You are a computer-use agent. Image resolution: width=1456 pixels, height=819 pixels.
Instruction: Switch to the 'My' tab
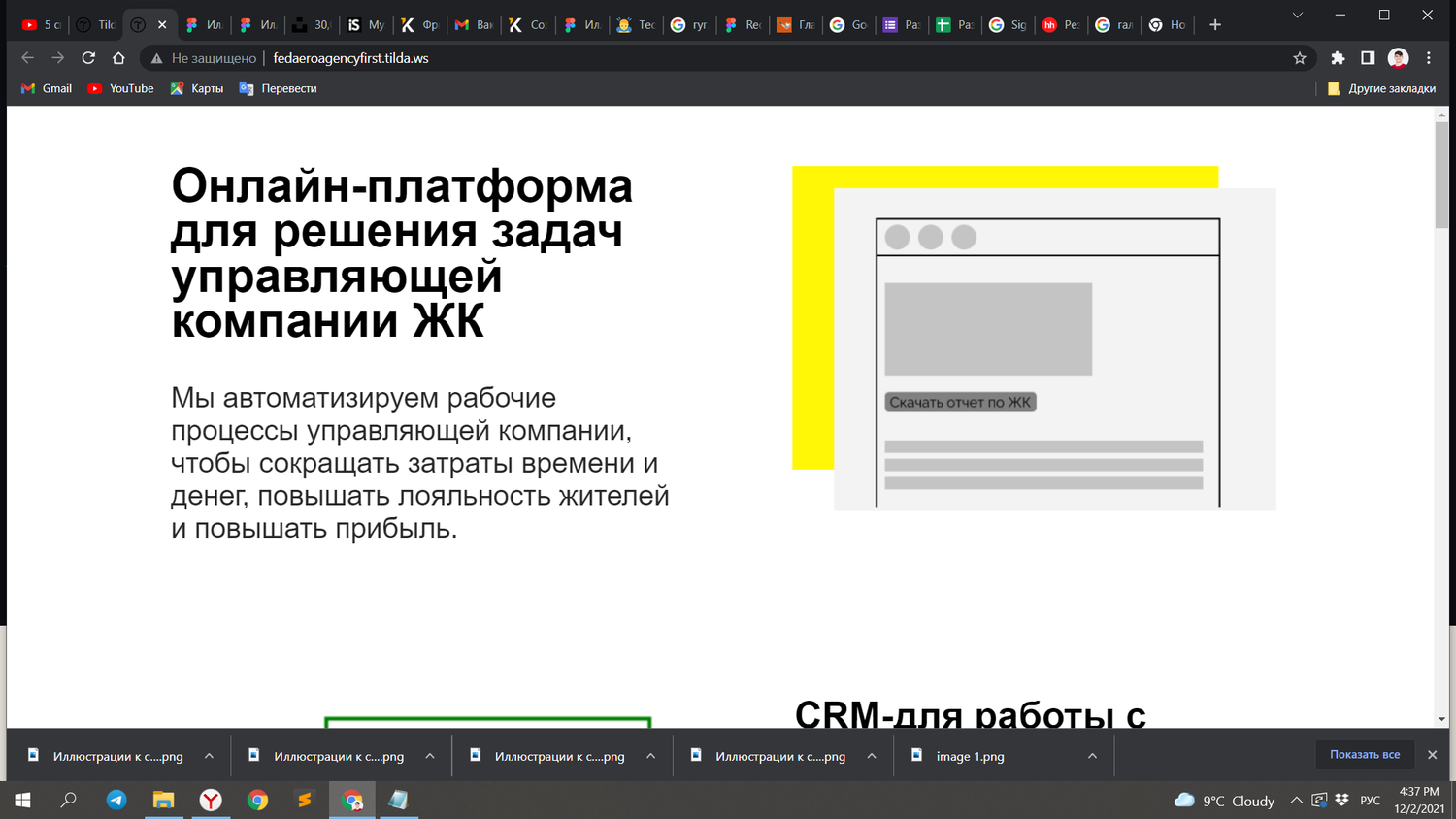tap(367, 25)
